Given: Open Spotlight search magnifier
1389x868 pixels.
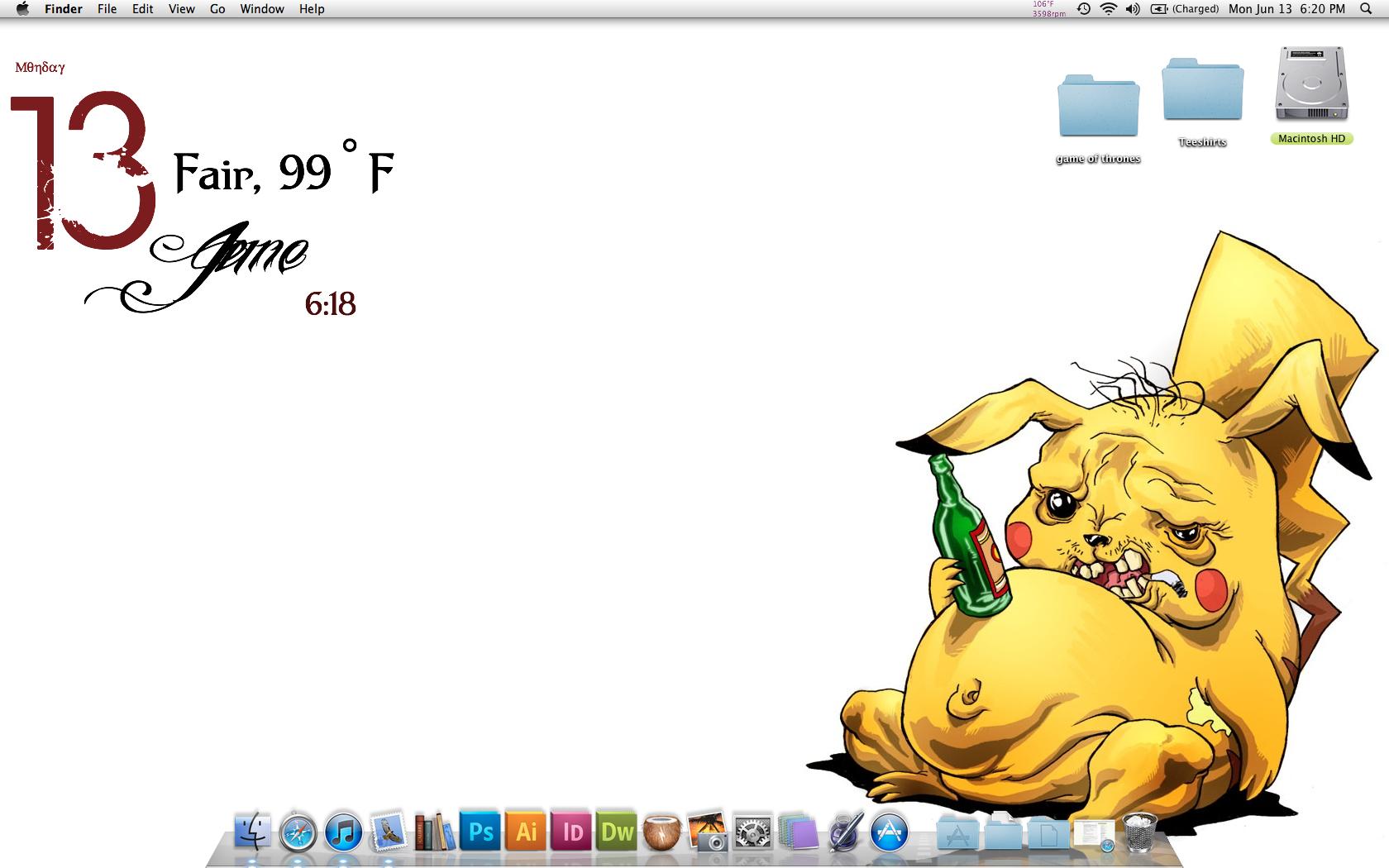Looking at the screenshot, I should (1365, 9).
